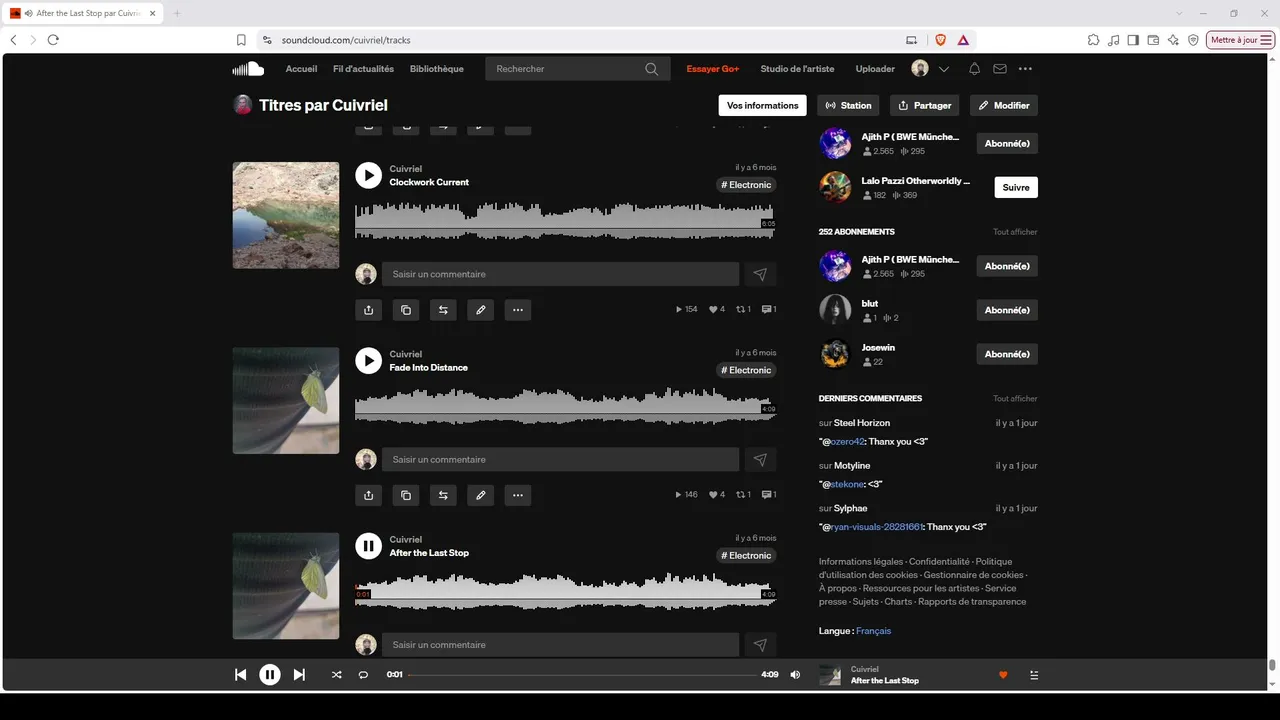Skip to next track in player bar
1280x720 pixels.
(x=299, y=675)
